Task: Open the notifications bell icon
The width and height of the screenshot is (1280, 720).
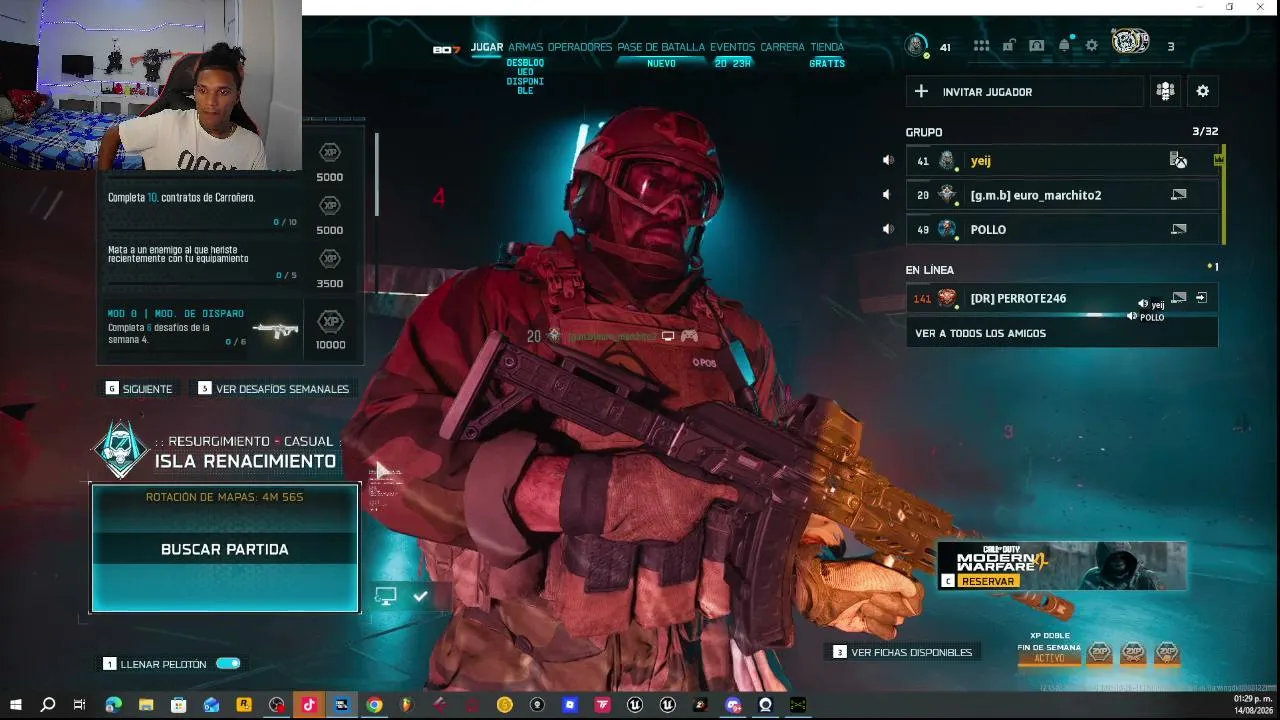Action: click(x=1065, y=46)
